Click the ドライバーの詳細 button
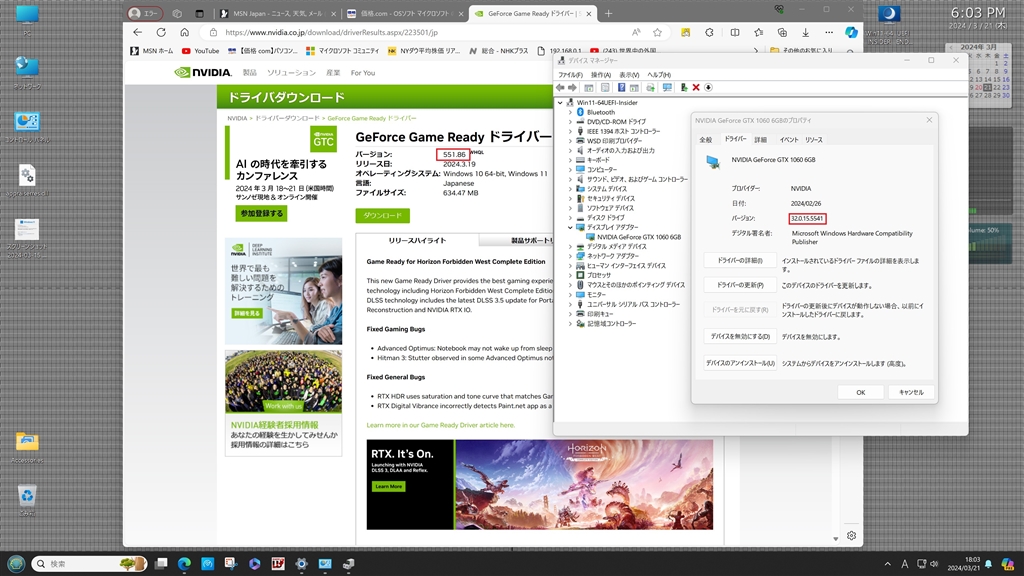Image resolution: width=1024 pixels, height=576 pixels. click(x=740, y=261)
